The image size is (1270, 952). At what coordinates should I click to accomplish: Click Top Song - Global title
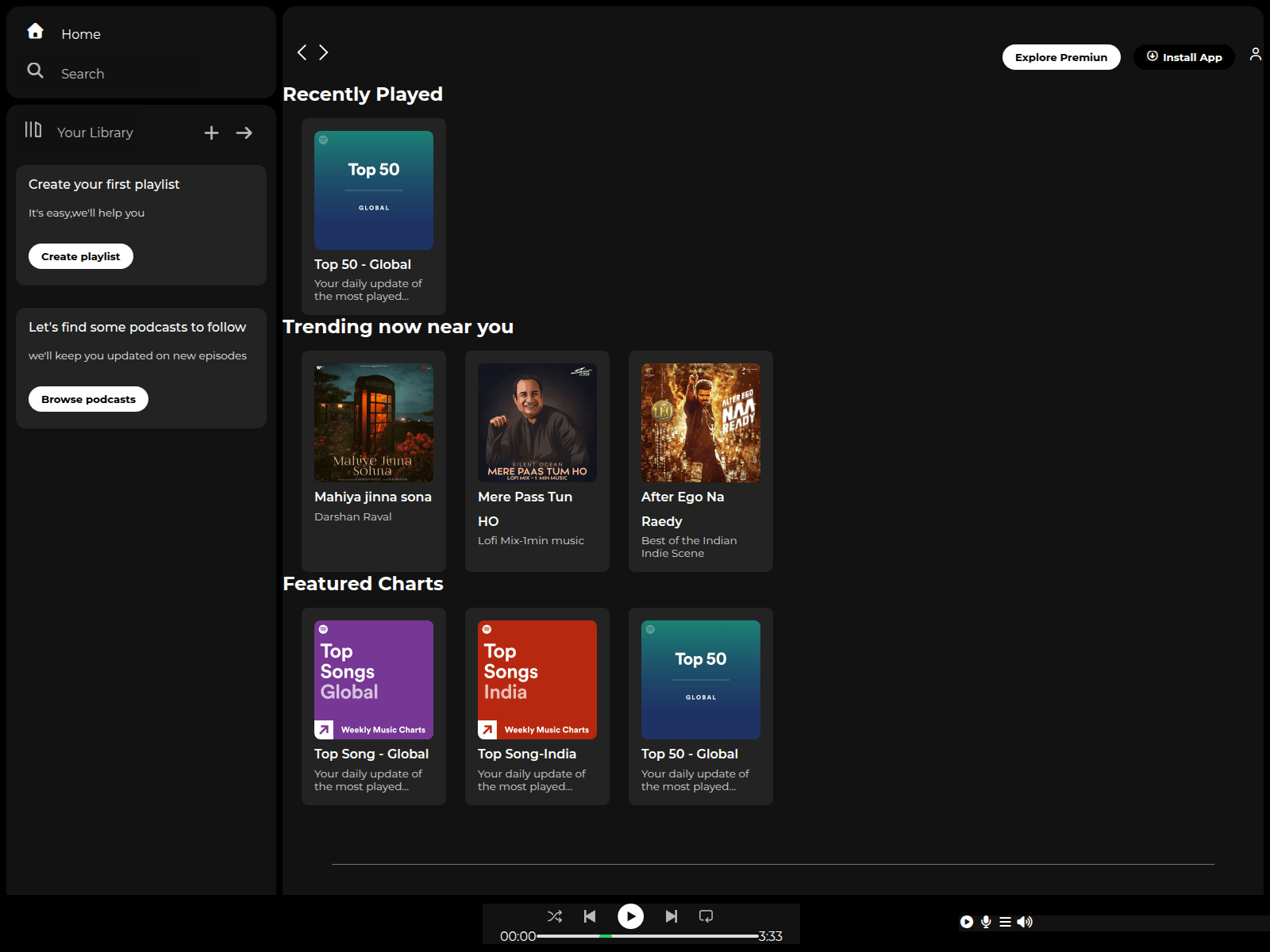click(371, 754)
